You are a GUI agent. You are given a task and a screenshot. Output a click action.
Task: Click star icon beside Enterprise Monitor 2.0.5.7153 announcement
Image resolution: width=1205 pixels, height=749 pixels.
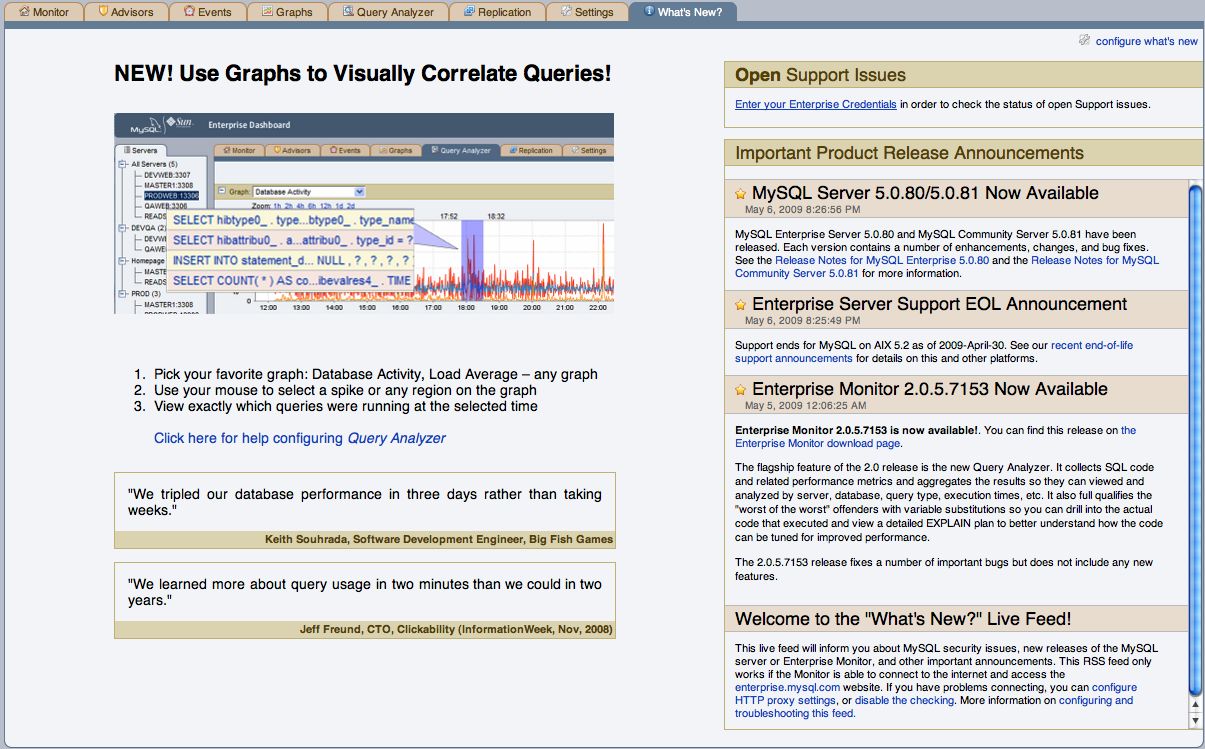pos(741,390)
